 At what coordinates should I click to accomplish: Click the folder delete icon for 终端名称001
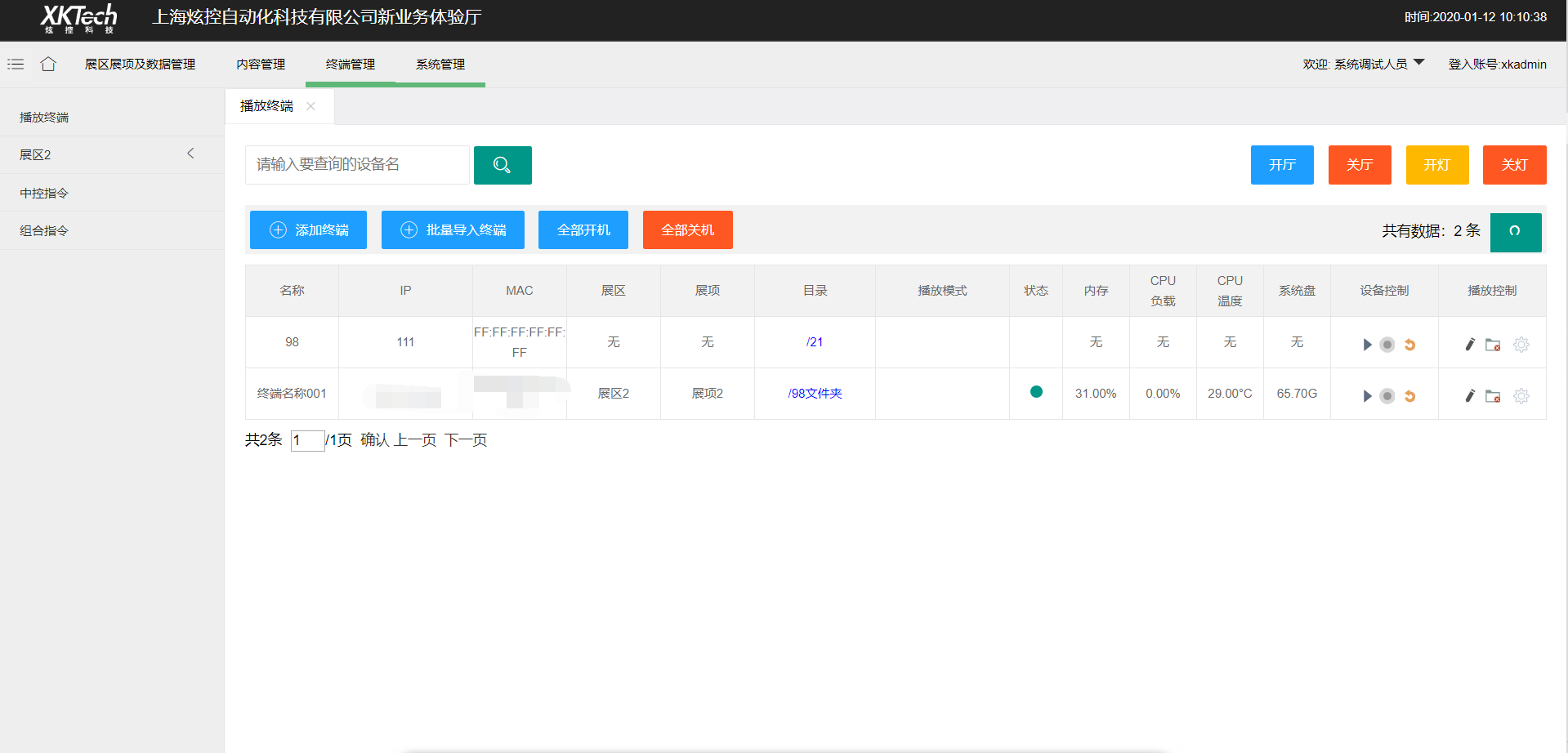tap(1493, 396)
